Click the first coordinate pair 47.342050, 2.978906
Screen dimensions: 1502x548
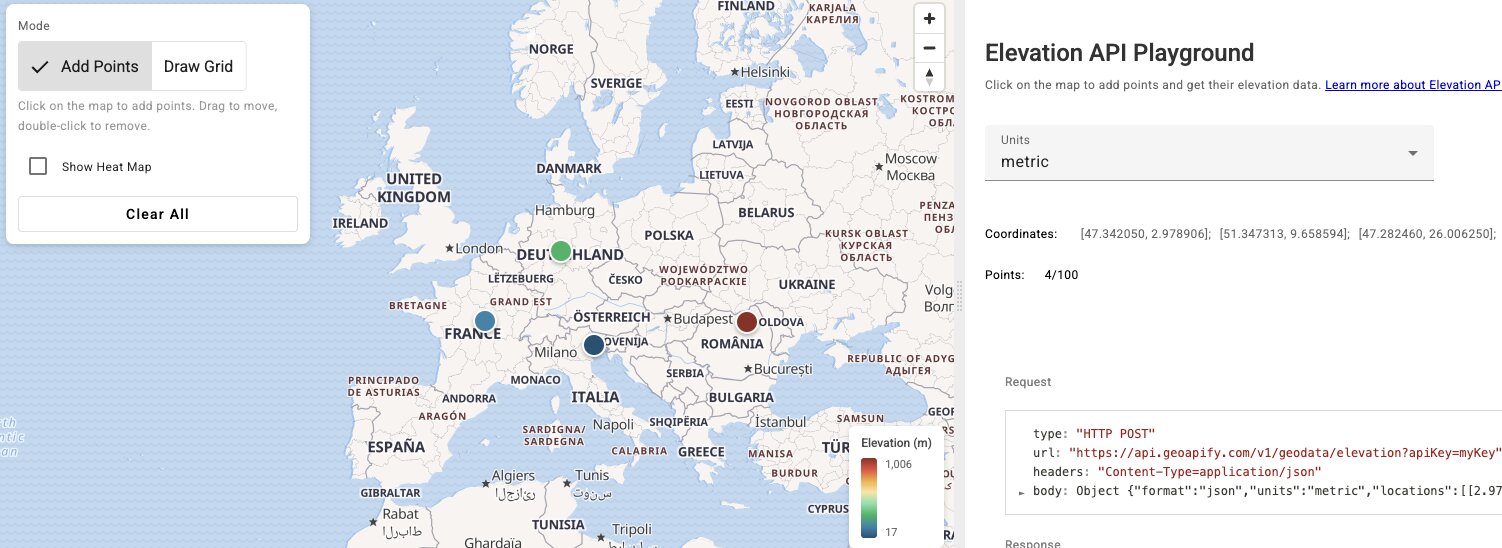pyautogui.click(x=1145, y=234)
